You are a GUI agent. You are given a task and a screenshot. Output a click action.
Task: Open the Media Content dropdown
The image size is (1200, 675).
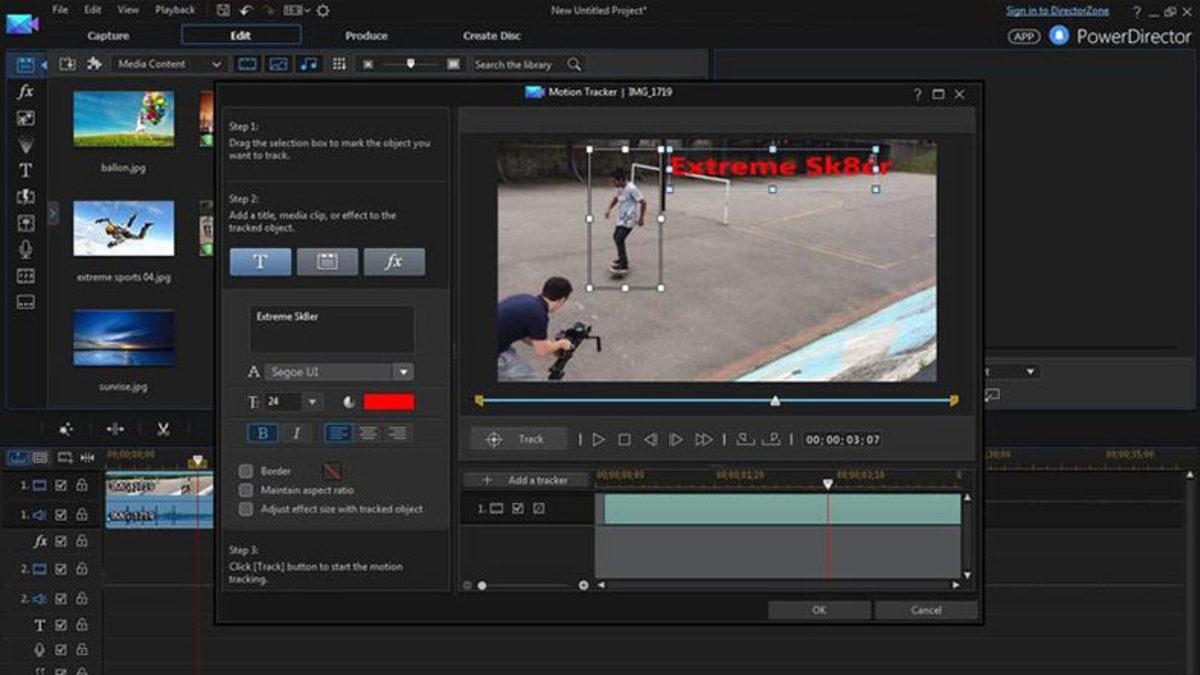coord(215,63)
